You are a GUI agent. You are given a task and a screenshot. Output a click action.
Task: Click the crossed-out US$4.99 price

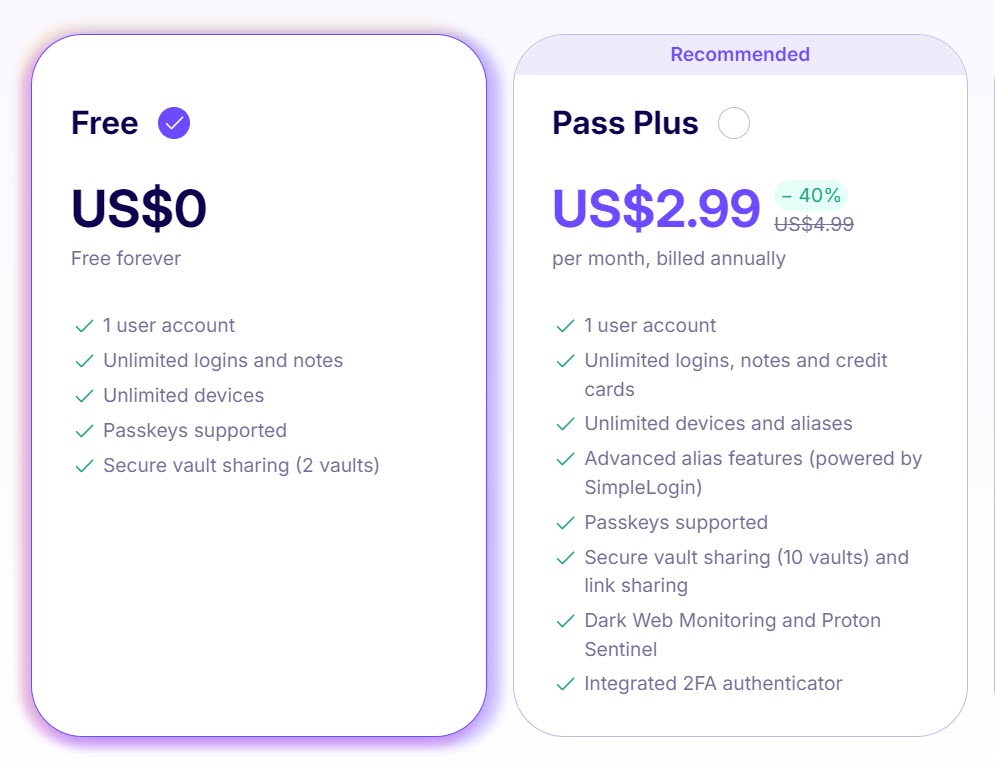[814, 224]
